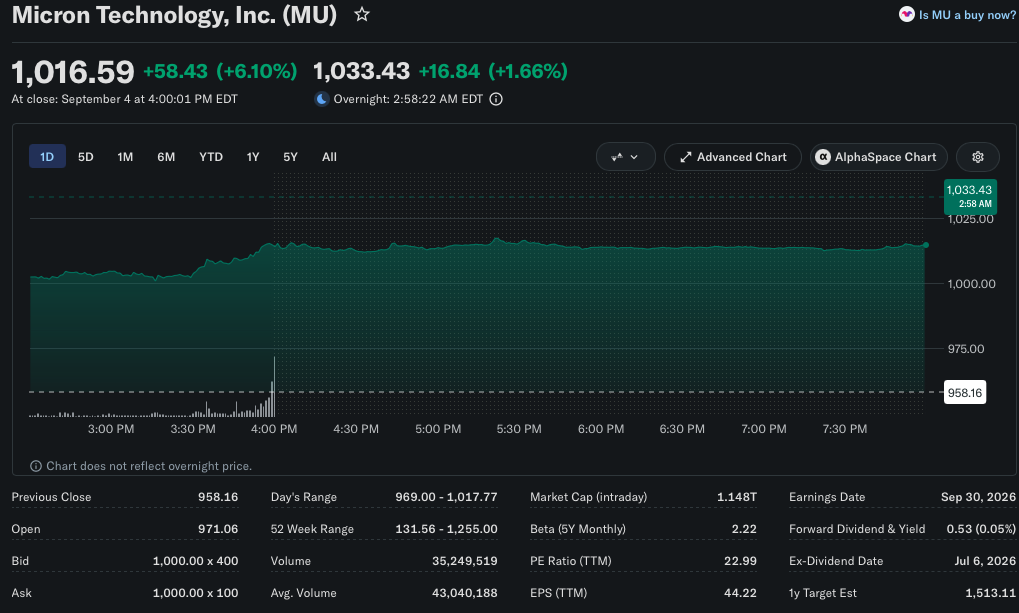Switch chart to 1M range
Viewport: 1019px width, 613px height.
pos(125,157)
